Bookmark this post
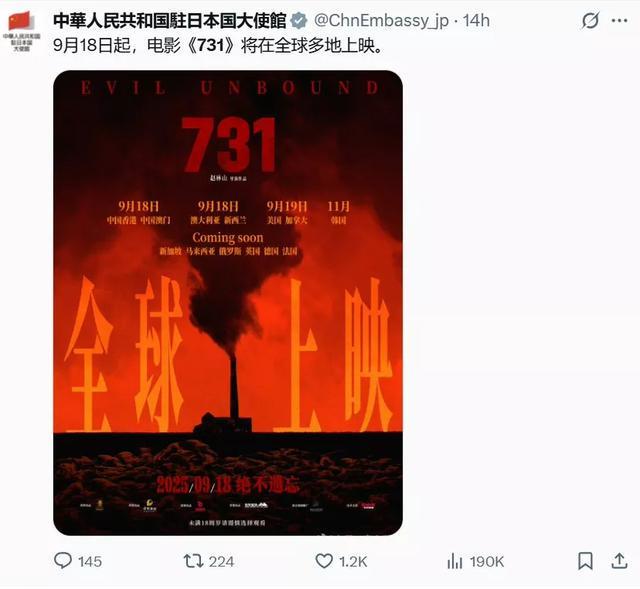Viewport: 640px width, 589px height. click(x=585, y=561)
